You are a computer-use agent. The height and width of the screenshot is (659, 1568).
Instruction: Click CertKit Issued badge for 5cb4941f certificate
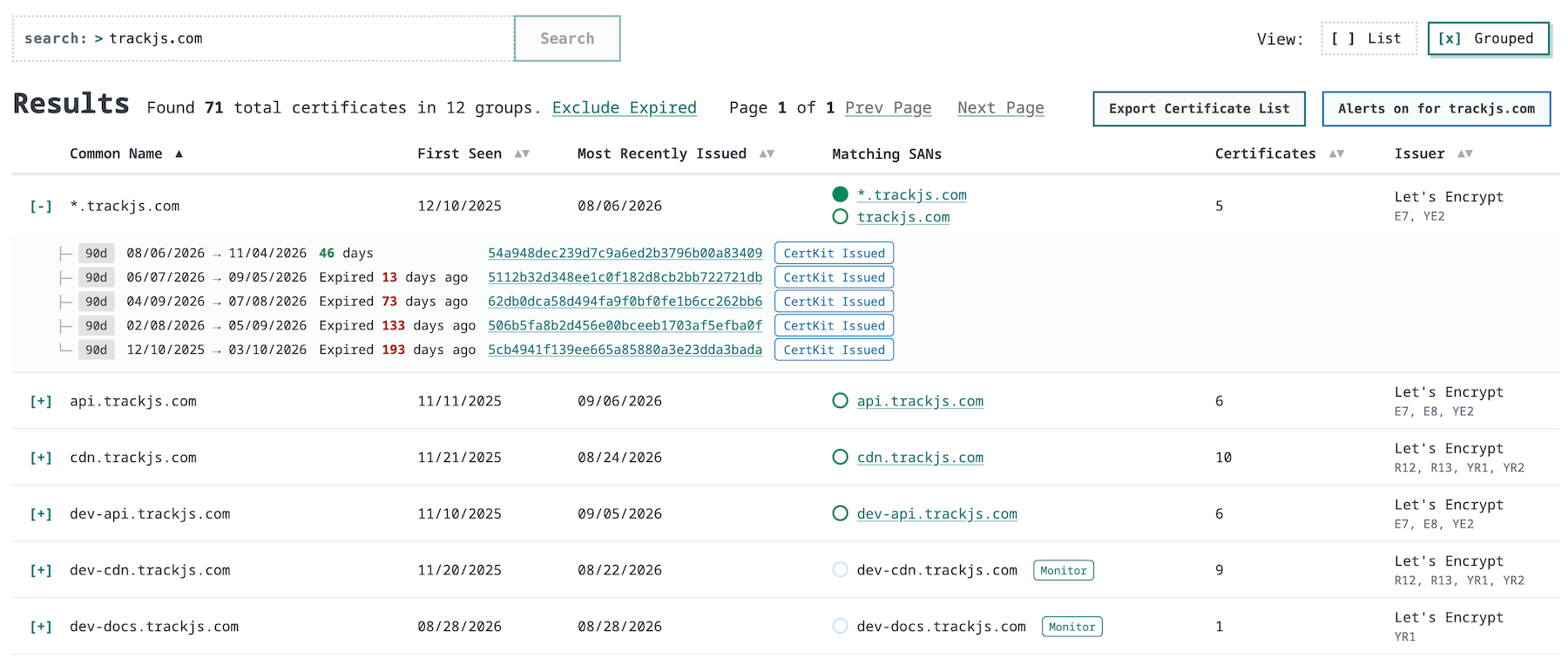[834, 350]
